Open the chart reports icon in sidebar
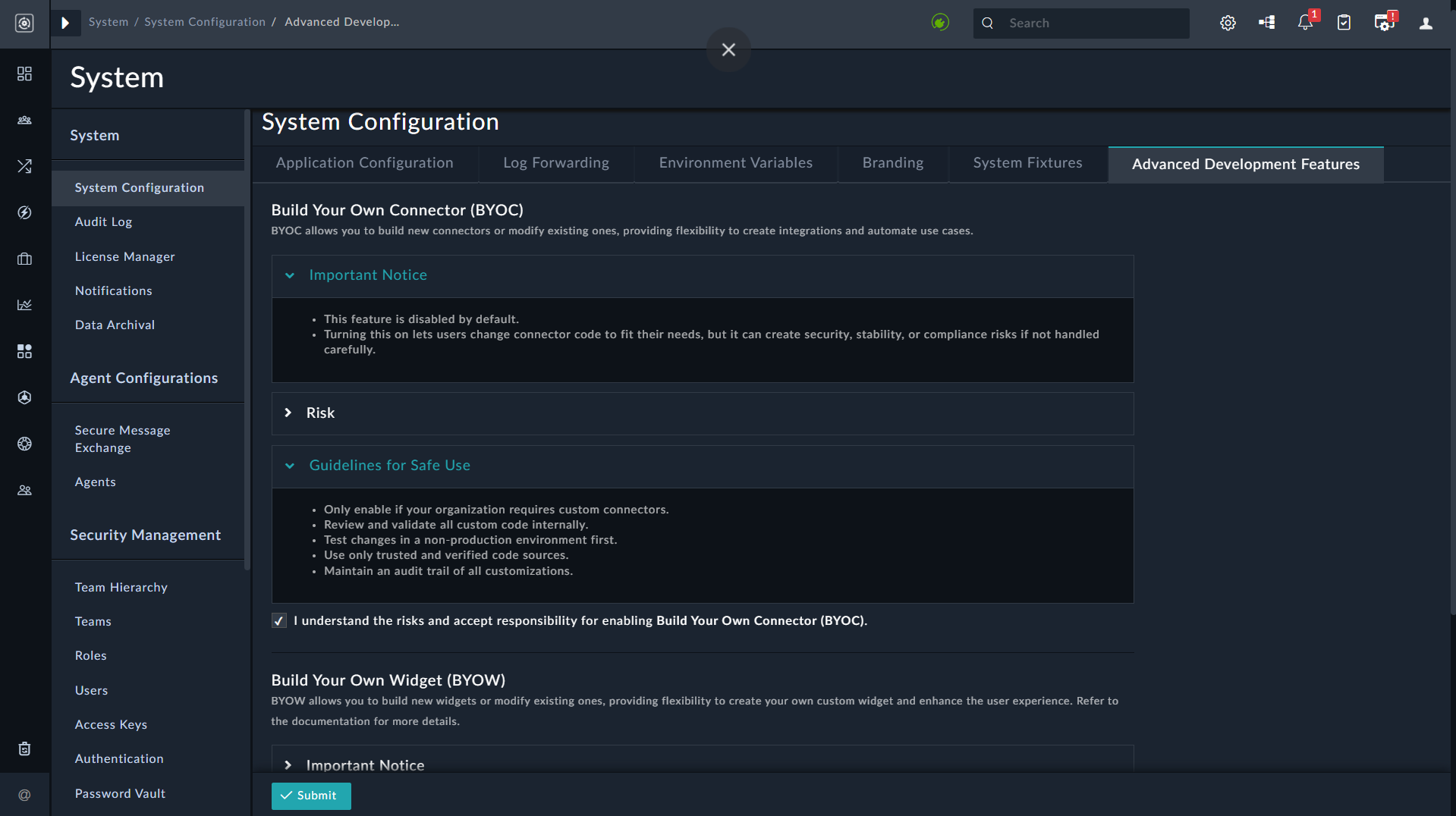This screenshot has width=1456, height=816. tap(24, 305)
